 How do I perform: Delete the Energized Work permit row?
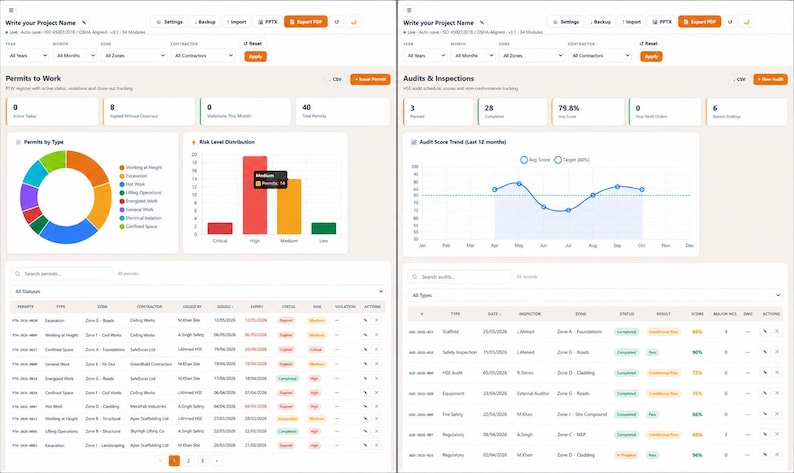click(377, 378)
